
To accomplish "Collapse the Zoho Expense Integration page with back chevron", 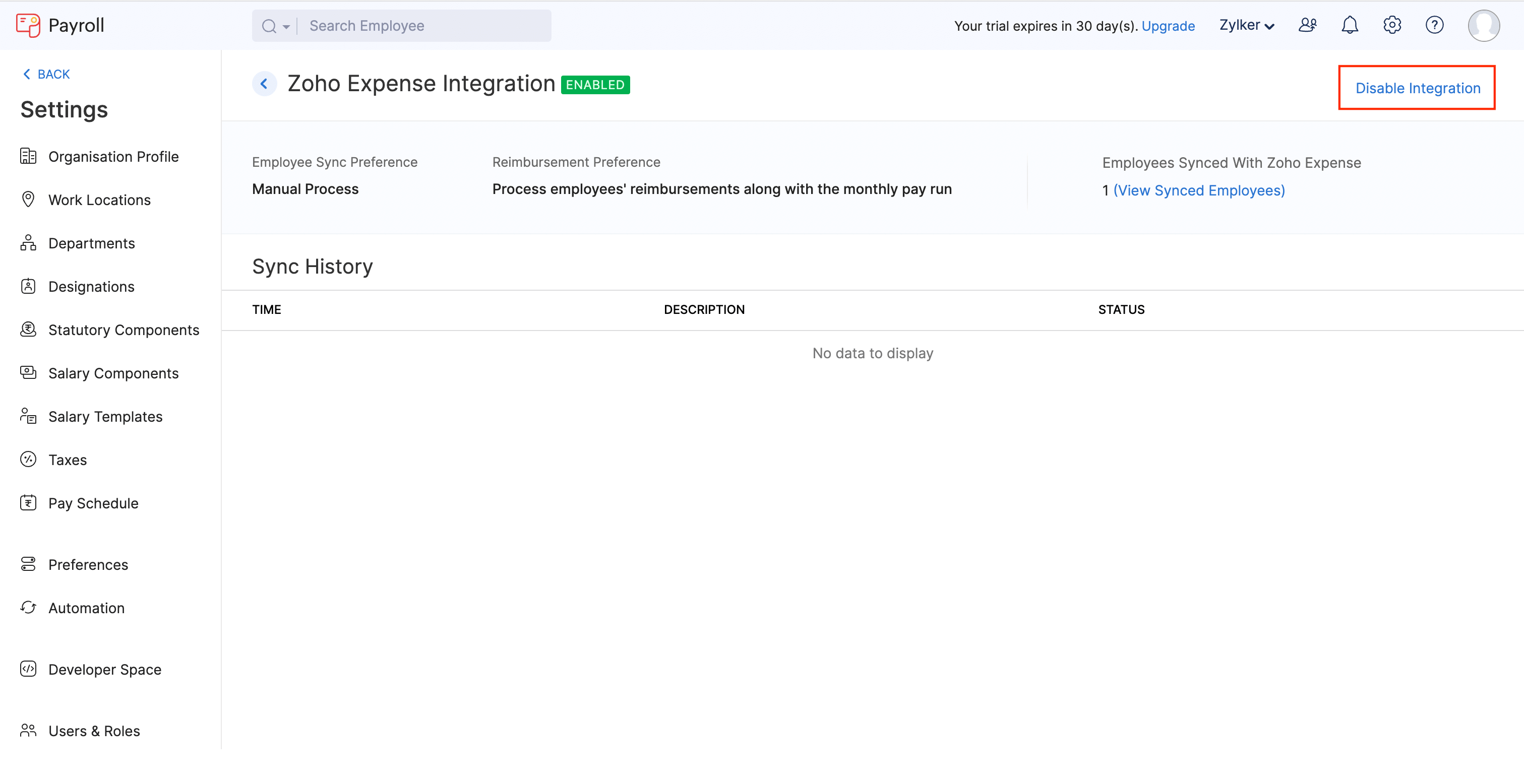I will (x=265, y=83).
